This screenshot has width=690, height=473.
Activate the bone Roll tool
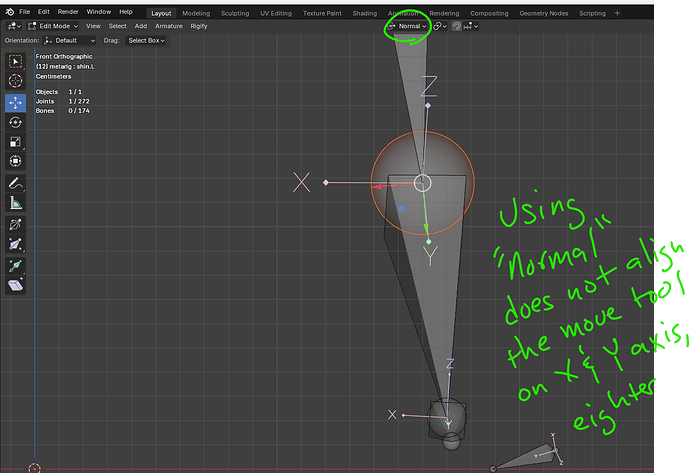pos(15,224)
